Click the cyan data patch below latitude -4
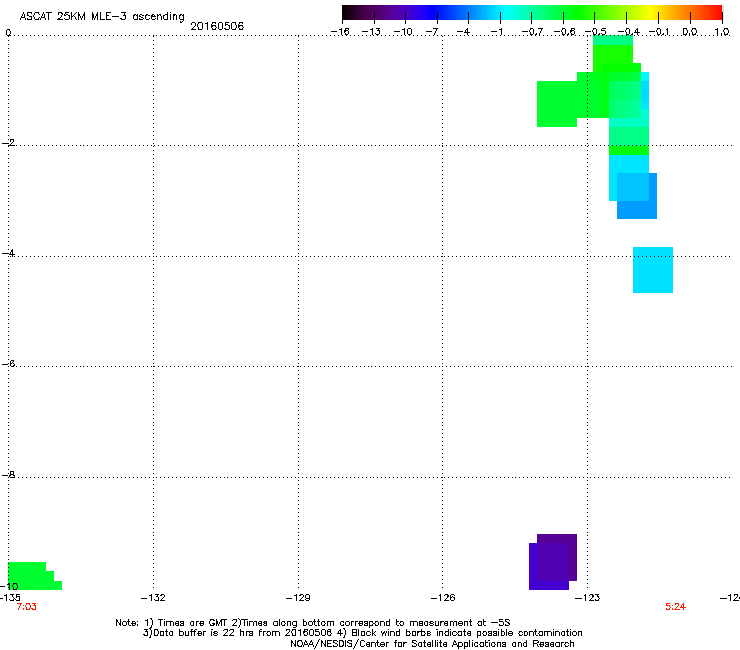The height and width of the screenshot is (650, 740). pyautogui.click(x=653, y=270)
